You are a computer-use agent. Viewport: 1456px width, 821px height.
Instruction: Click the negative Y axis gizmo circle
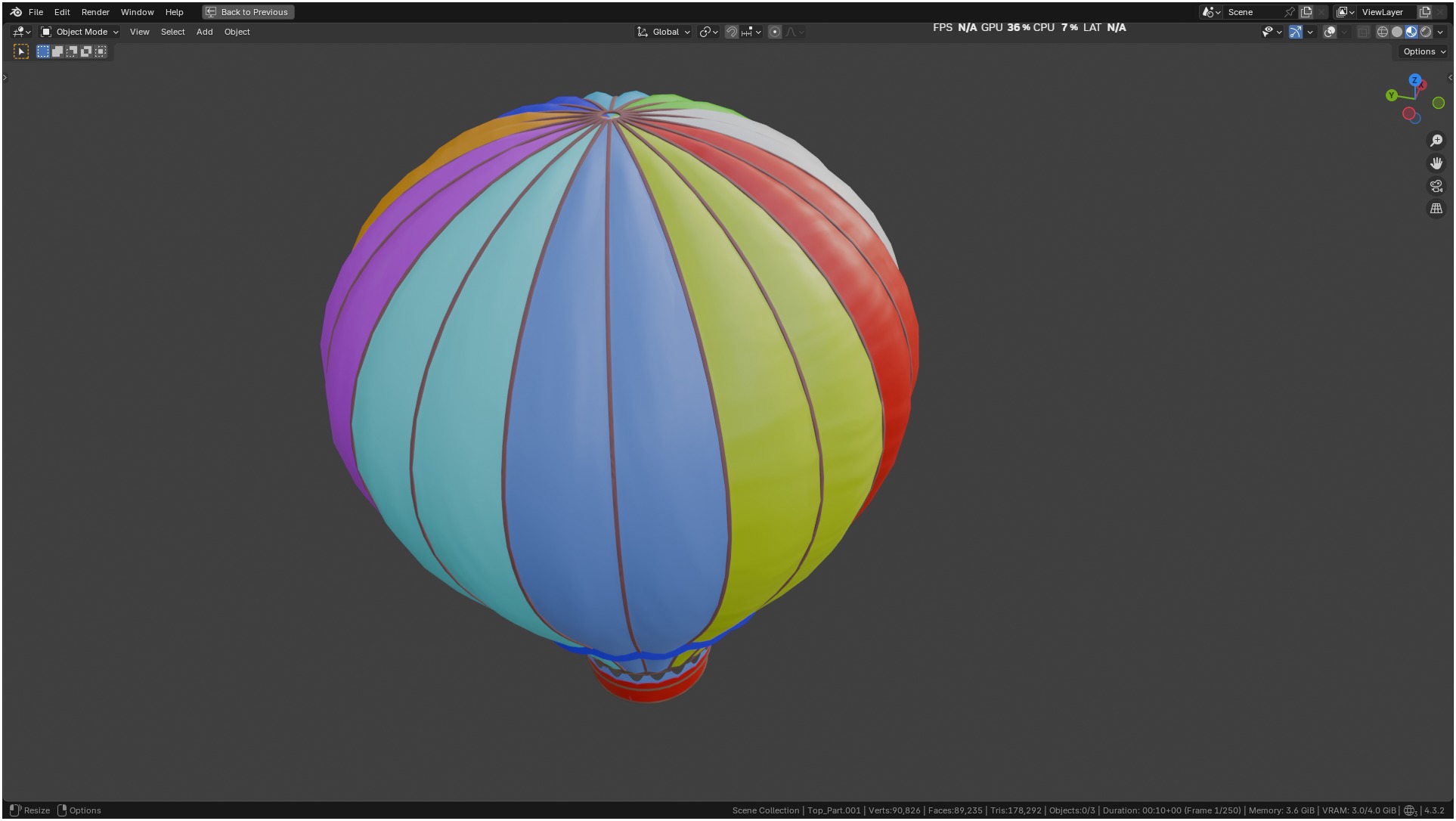point(1439,103)
